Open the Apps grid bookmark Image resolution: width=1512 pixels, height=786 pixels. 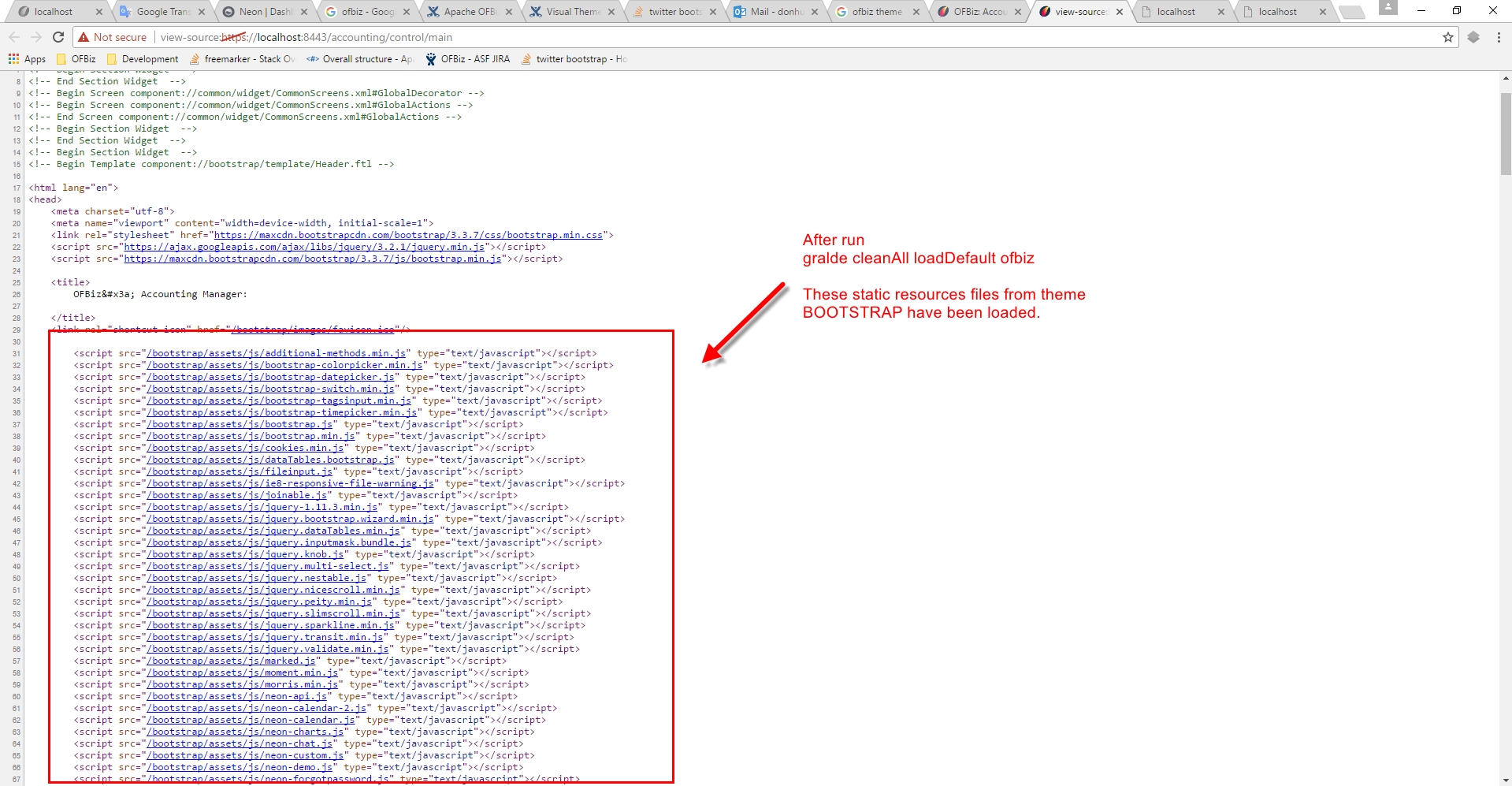click(27, 59)
